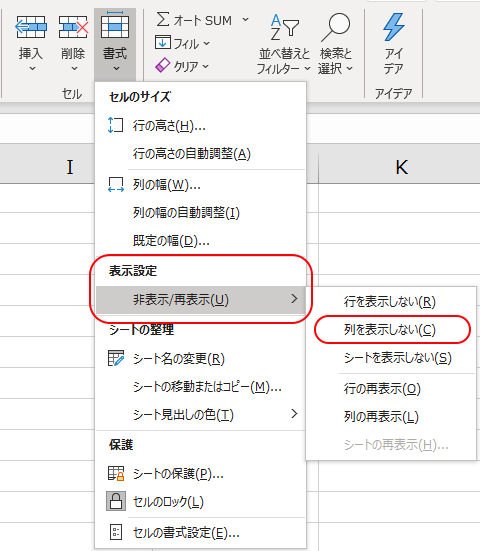Click the 書式 (Format) ribbon icon
The image size is (480, 551).
coord(115,25)
